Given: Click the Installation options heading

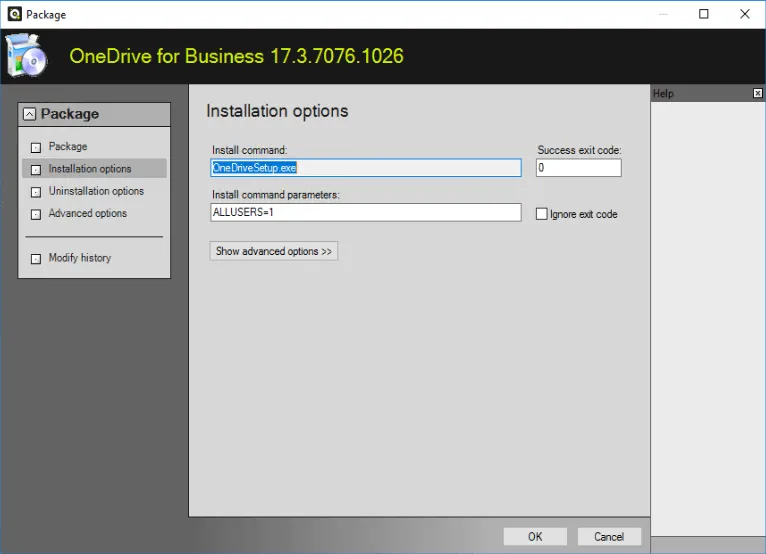Looking at the screenshot, I should tap(277, 111).
